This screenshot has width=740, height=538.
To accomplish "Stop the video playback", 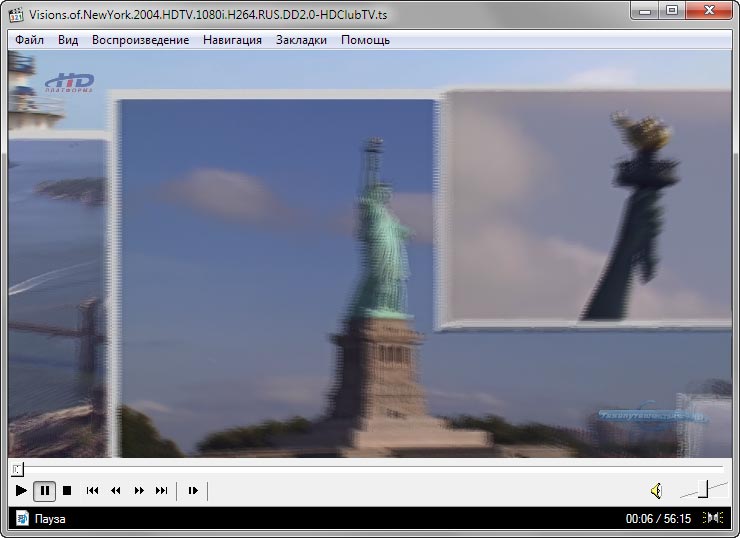I will point(67,491).
